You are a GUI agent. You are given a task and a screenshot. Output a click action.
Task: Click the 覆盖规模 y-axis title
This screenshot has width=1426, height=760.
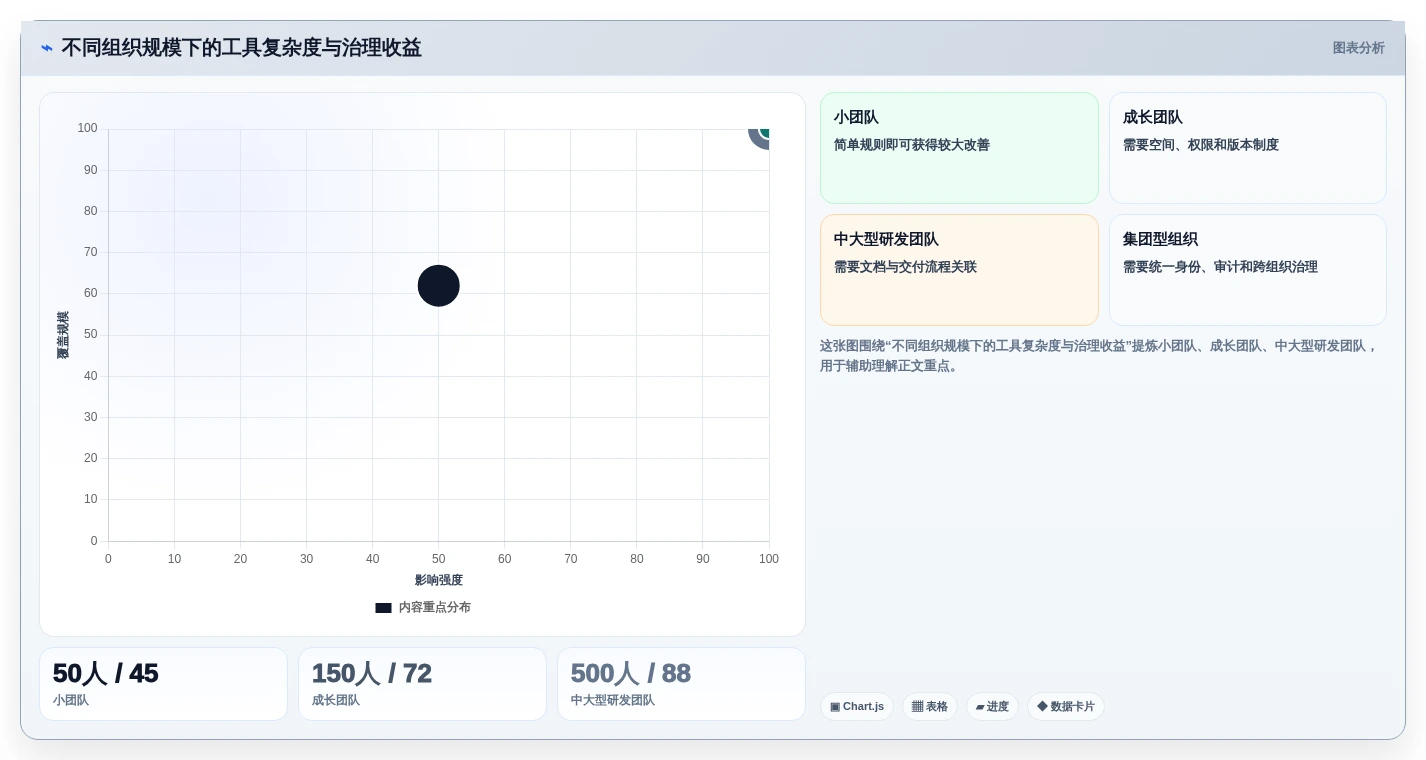point(63,335)
